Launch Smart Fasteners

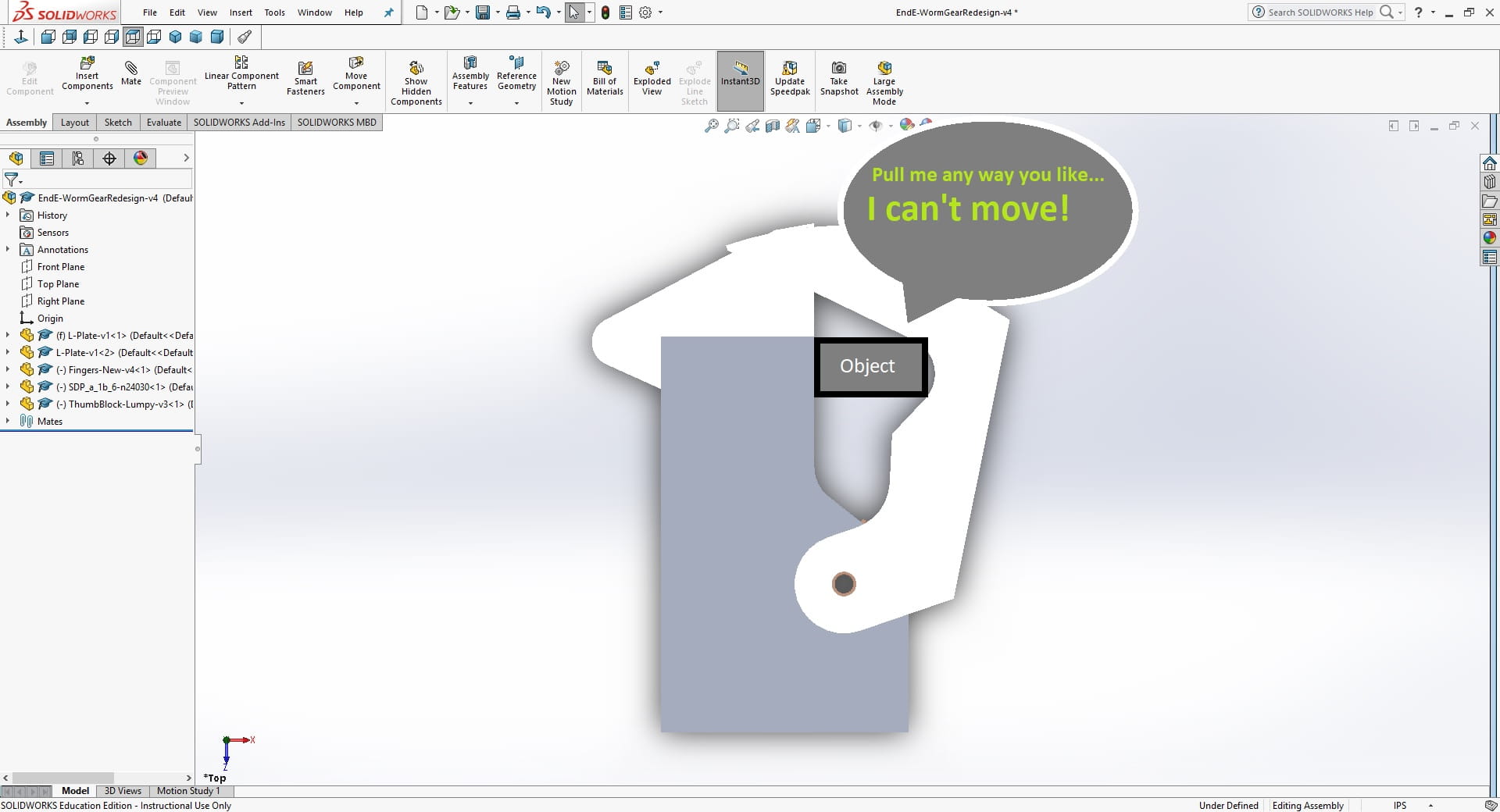pyautogui.click(x=305, y=78)
